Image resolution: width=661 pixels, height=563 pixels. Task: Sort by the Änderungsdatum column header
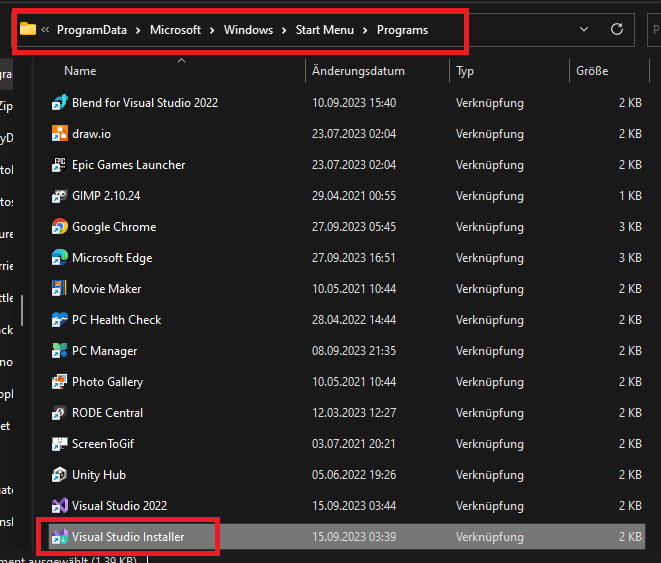(358, 71)
